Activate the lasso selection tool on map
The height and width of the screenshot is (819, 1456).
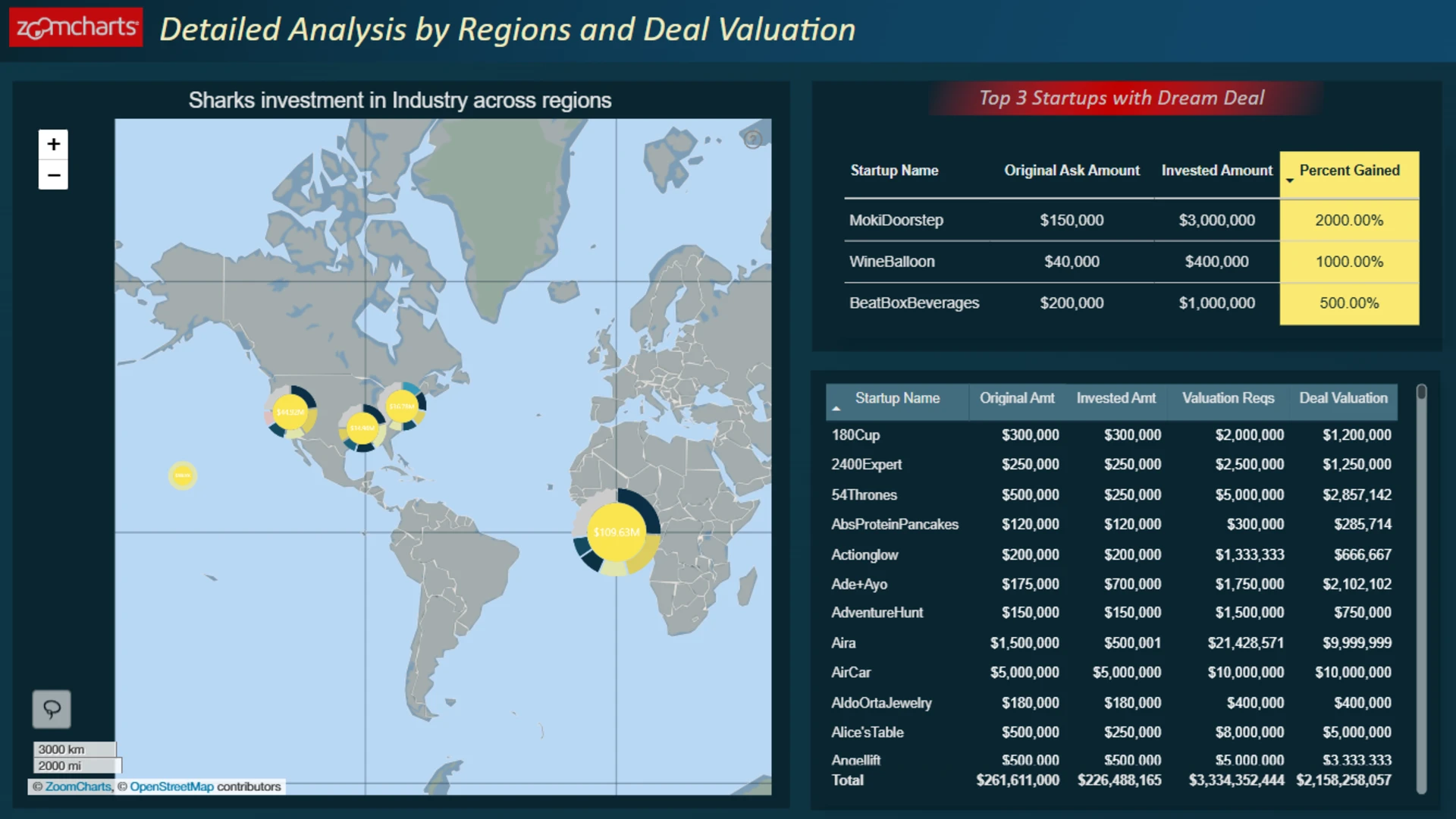pyautogui.click(x=52, y=709)
